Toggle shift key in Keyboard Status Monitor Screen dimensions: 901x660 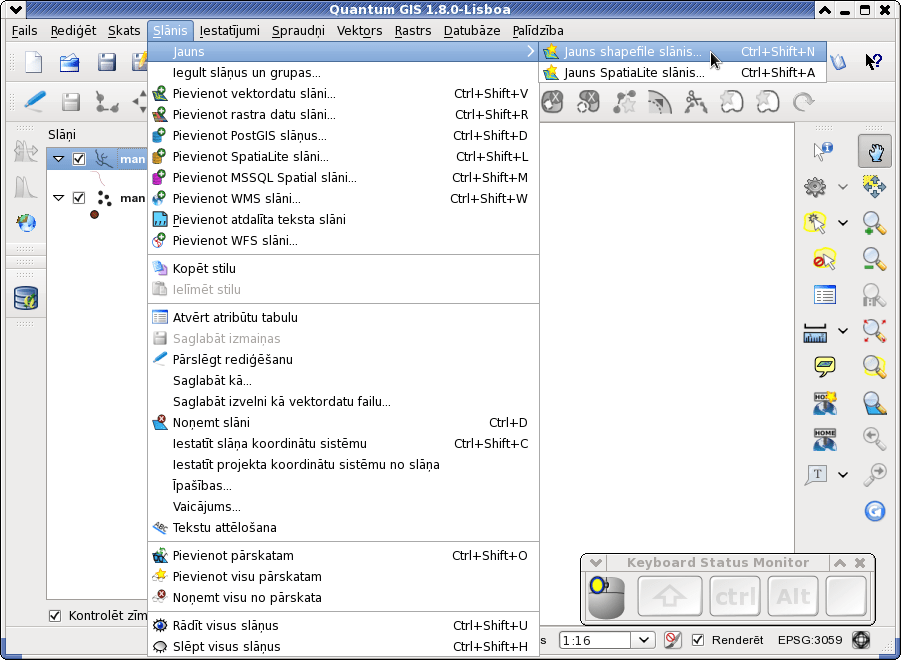669,596
